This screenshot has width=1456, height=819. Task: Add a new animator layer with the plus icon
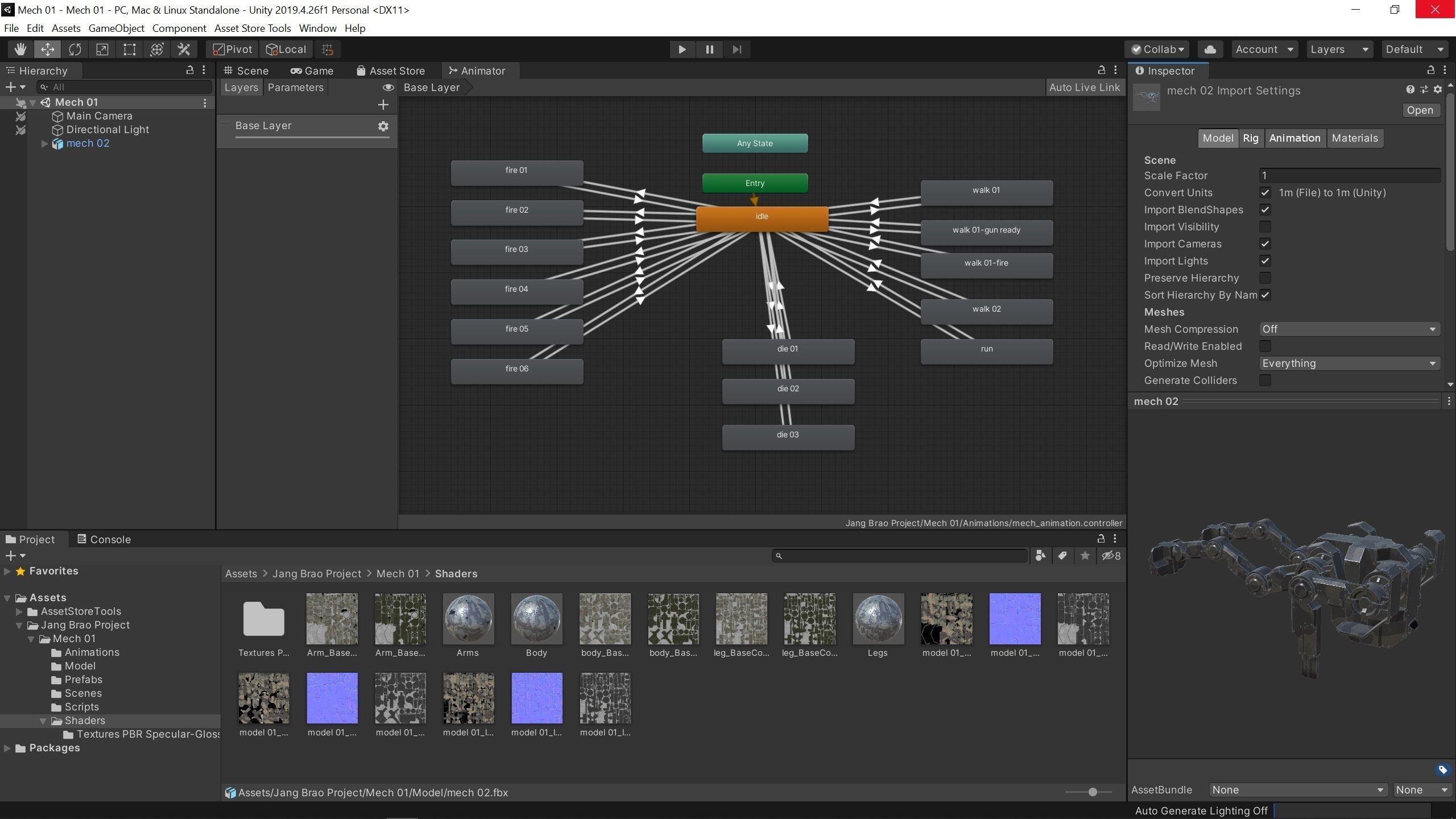pyautogui.click(x=383, y=105)
